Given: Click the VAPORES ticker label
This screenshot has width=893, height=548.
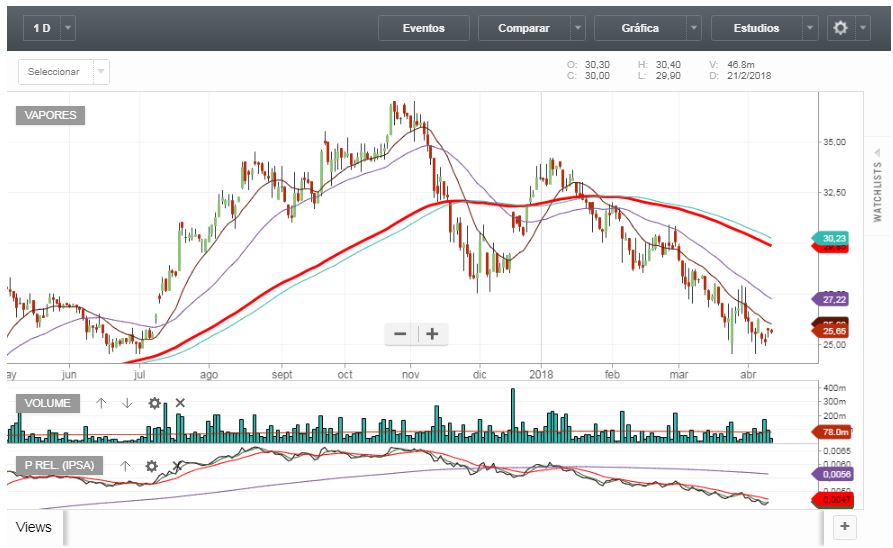Looking at the screenshot, I should pyautogui.click(x=51, y=115).
